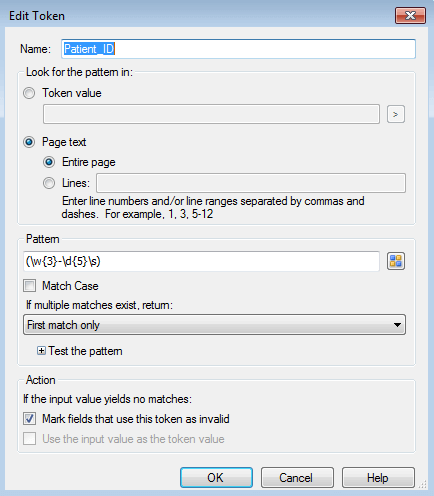
Task: Select the Lines radio option
Action: [49, 183]
